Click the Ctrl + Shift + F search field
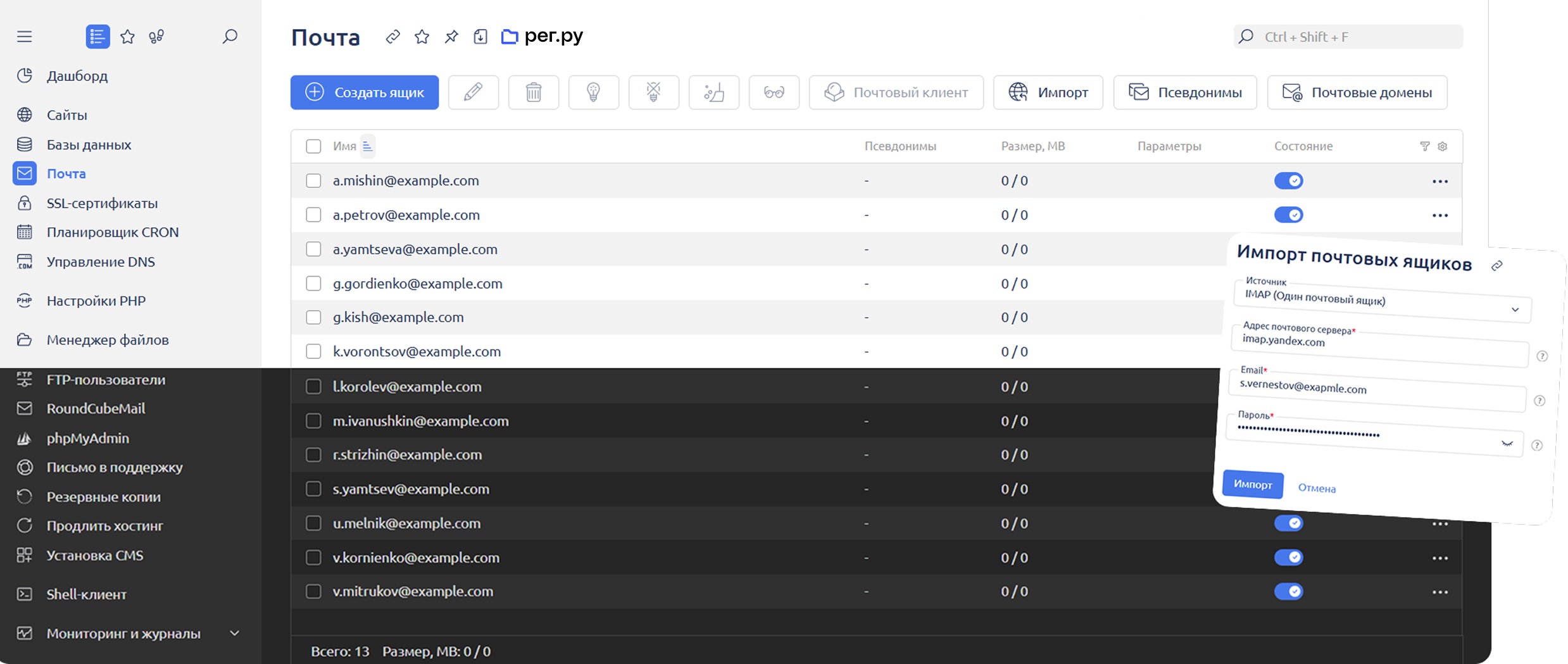The image size is (1568, 664). [x=1348, y=37]
